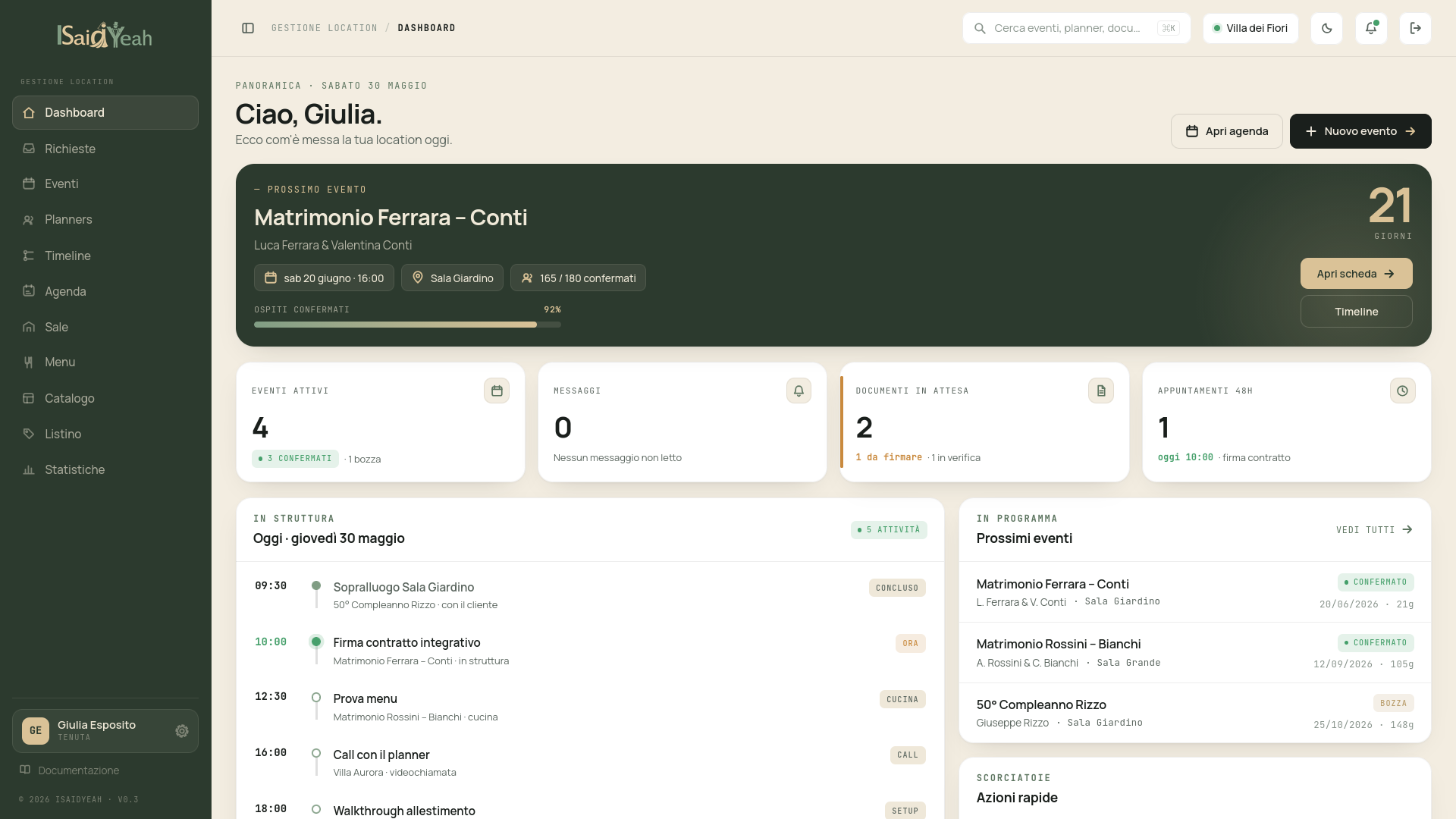The width and height of the screenshot is (1456, 819).
Task: Click the sab 20 giugno · 16:00 chip
Action: click(324, 278)
